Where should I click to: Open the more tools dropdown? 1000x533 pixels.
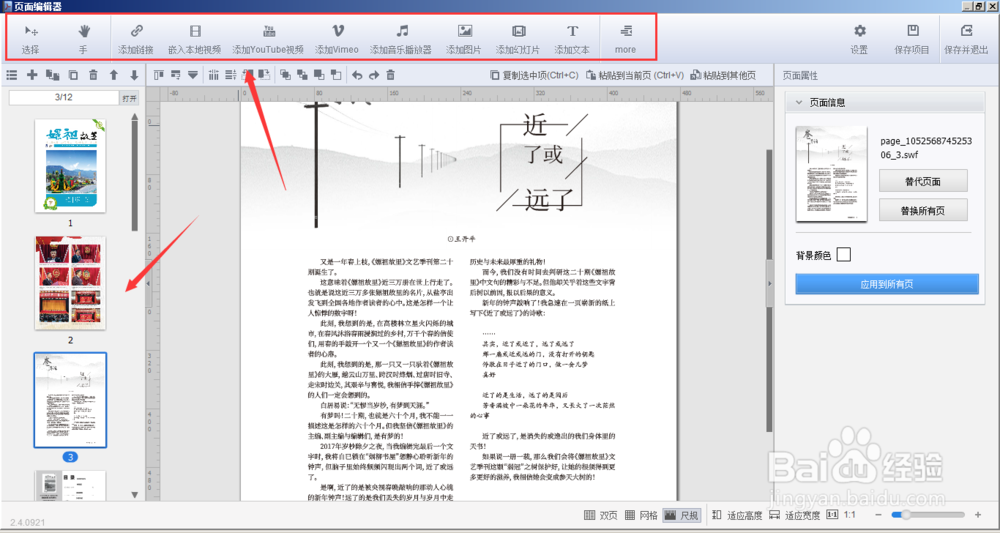pos(626,38)
